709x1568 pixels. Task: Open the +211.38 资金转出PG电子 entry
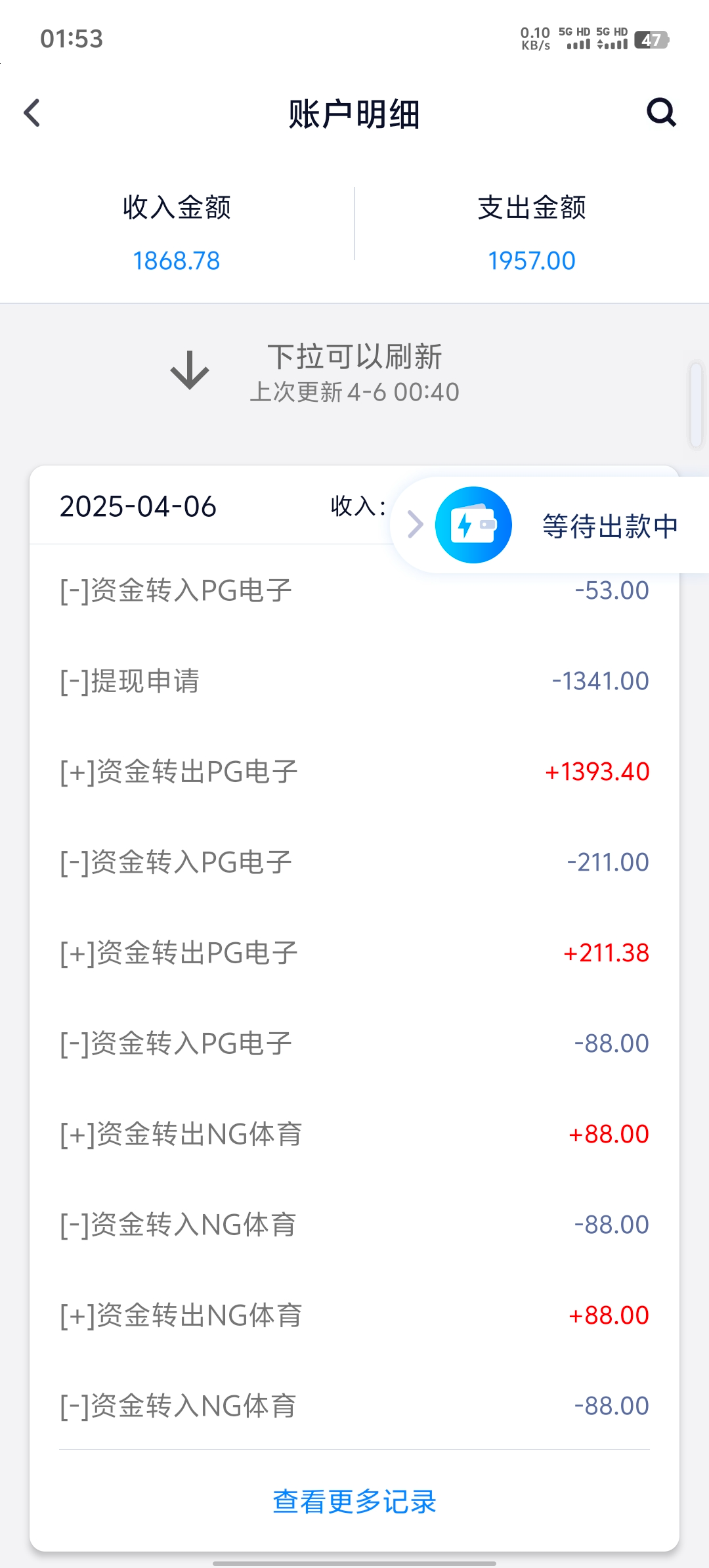pos(354,953)
